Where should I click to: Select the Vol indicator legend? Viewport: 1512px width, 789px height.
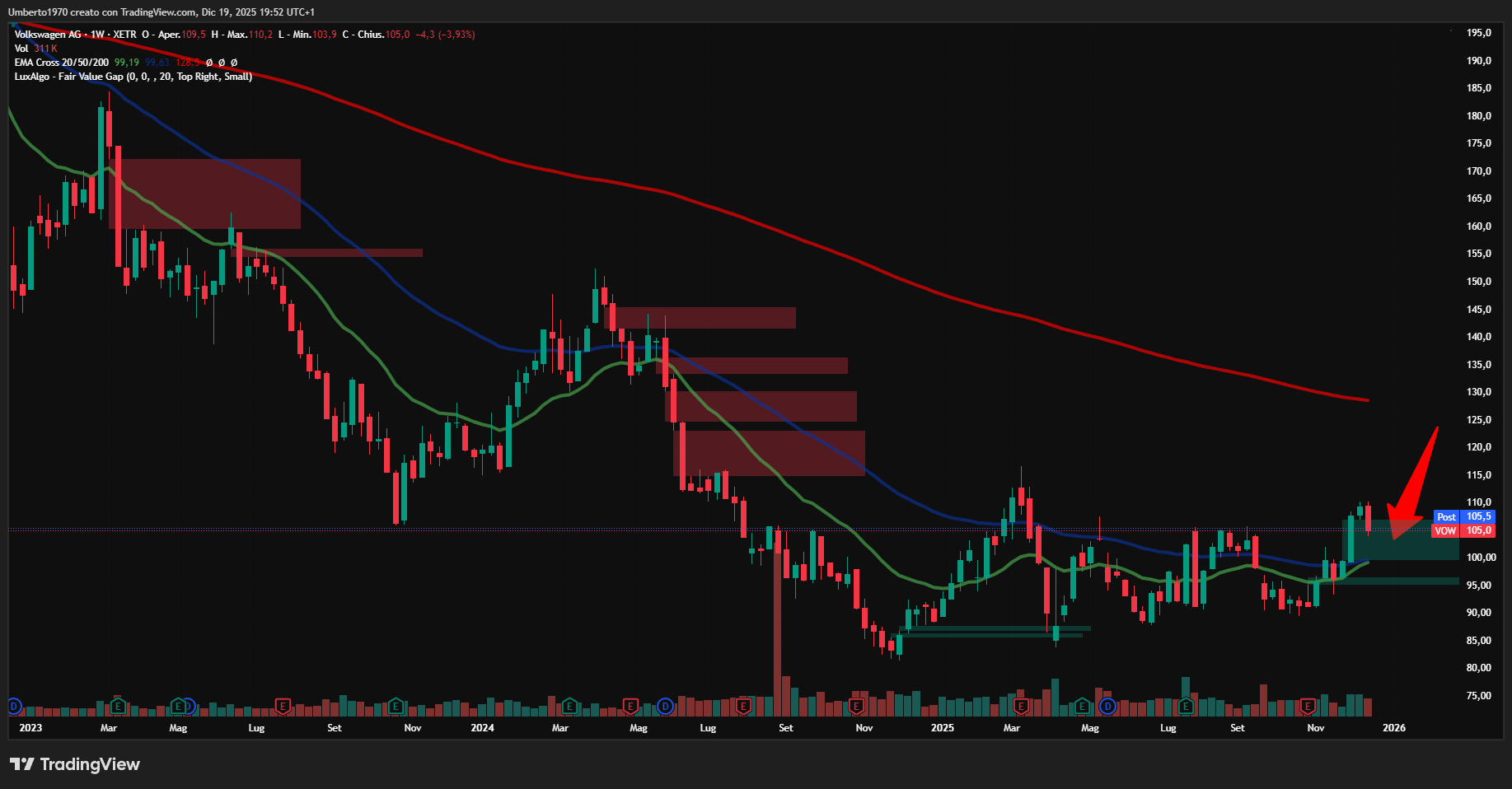click(21, 49)
